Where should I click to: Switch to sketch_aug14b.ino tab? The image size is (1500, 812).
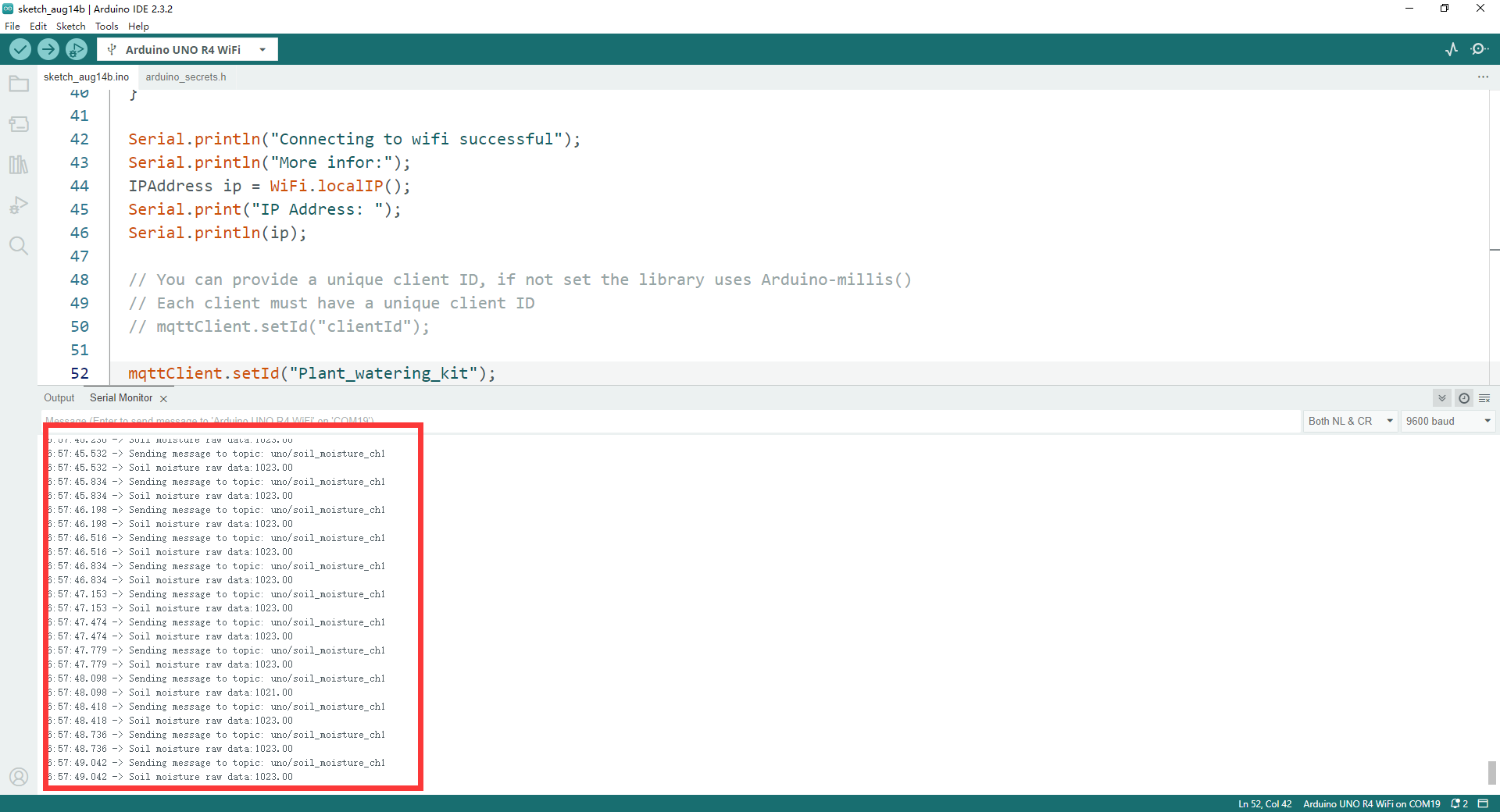pyautogui.click(x=87, y=77)
